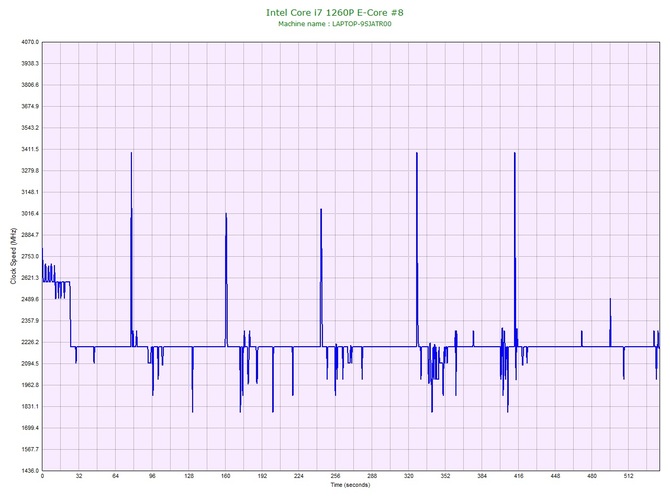Click the tall spike peak near 327 seconds
670x502 pixels.
417,153
